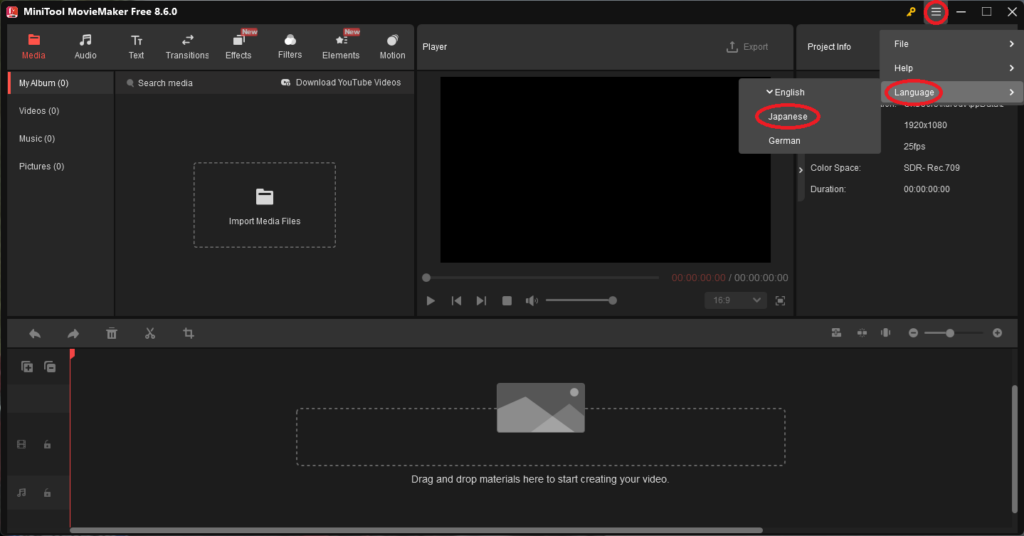Screen dimensions: 1024x536
Task: Go to previous frame
Action: tap(456, 301)
